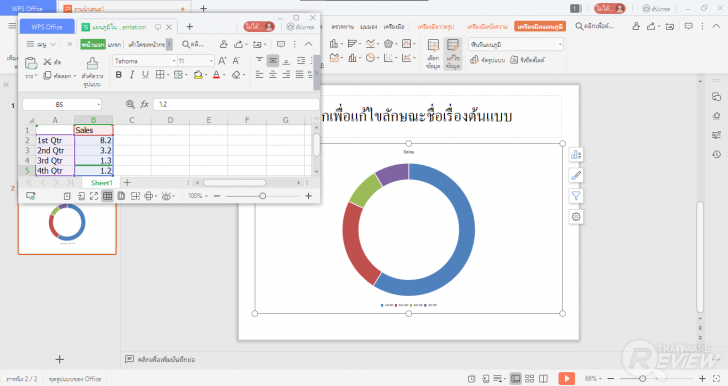
Task: Open the Text Tools ribbon tab
Action: [x=488, y=26]
